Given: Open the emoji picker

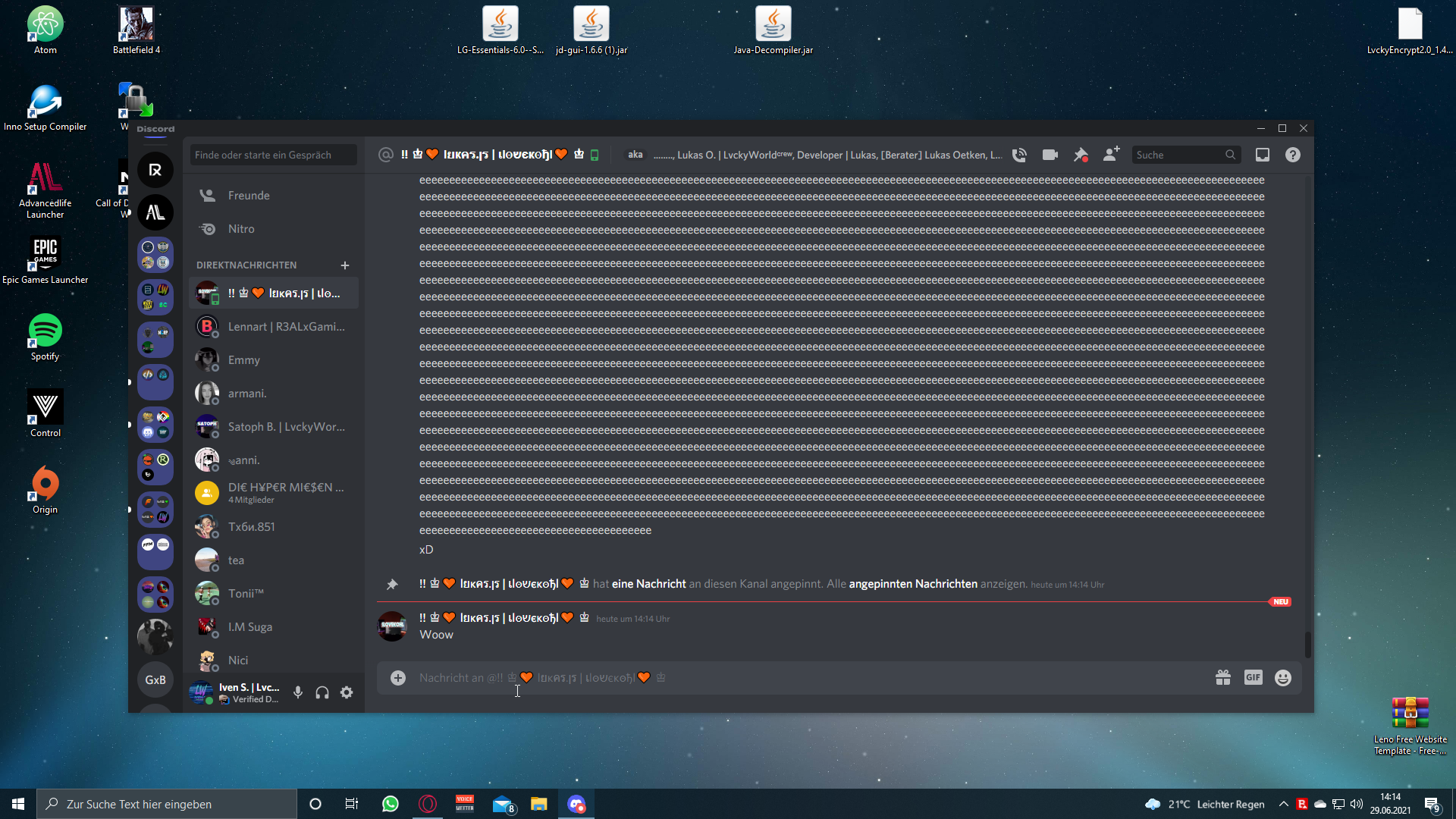Looking at the screenshot, I should (1282, 678).
